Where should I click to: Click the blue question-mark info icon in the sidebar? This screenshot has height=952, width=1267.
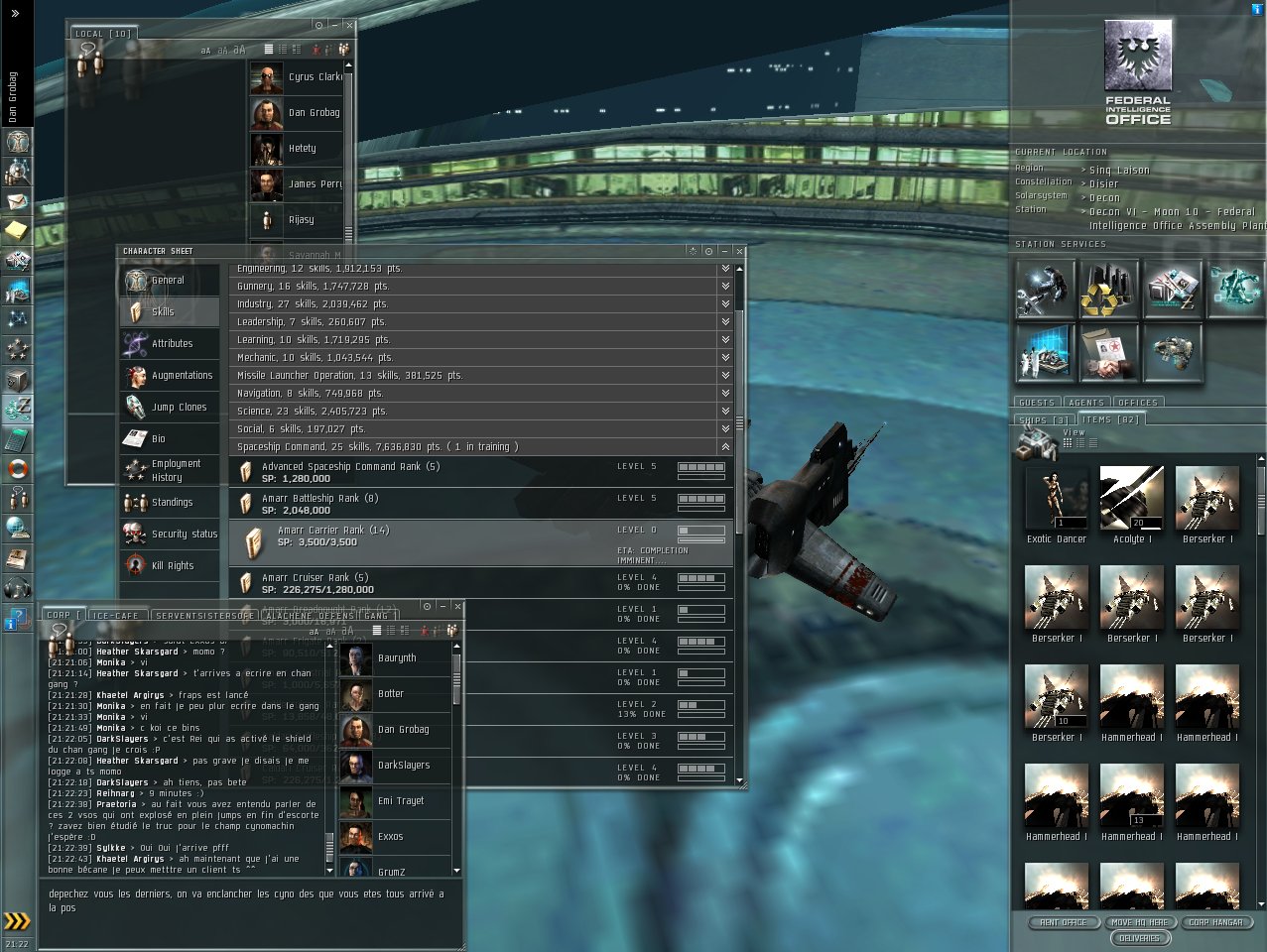17,622
